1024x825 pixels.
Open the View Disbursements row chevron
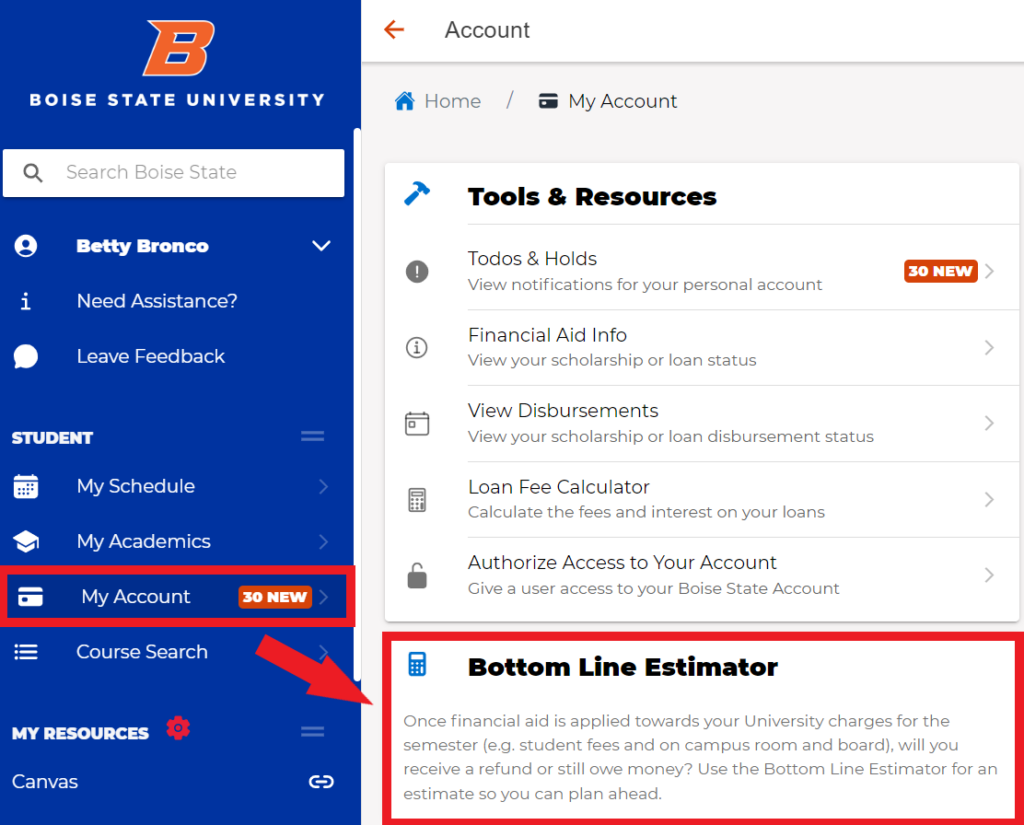point(989,423)
